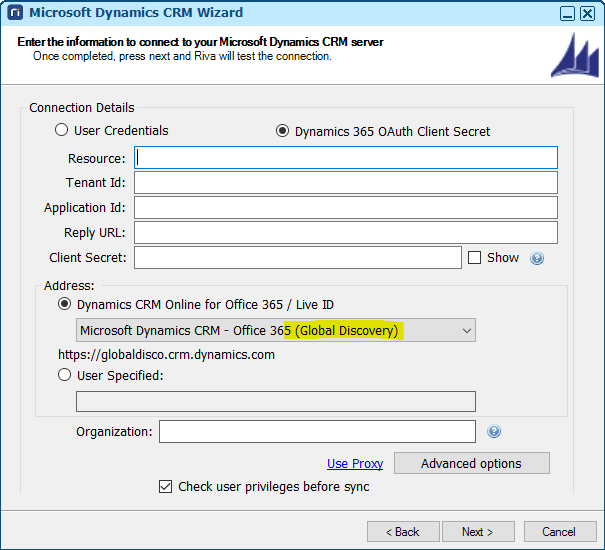605x550 pixels.
Task: Select the User Credentials radio option
Action: click(62, 130)
